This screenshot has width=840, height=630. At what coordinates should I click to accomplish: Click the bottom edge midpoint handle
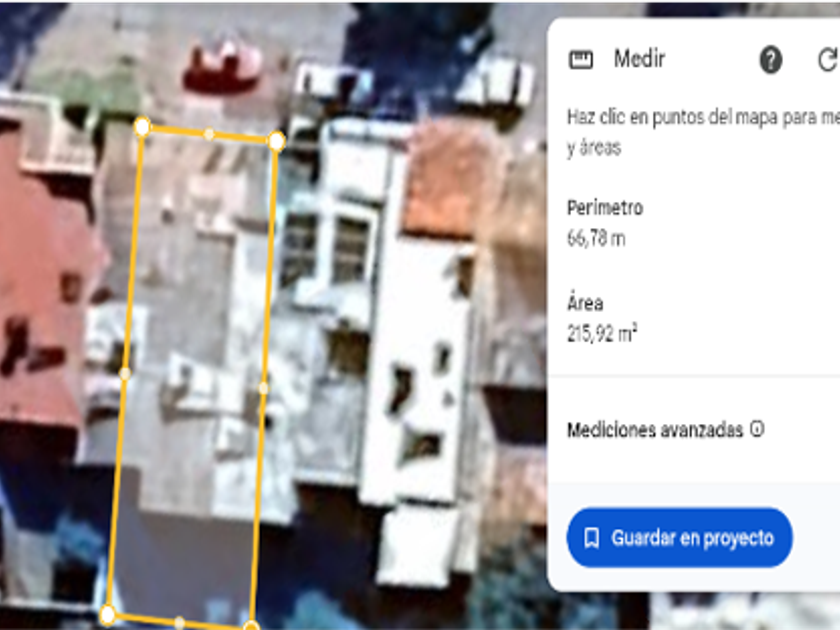tap(179, 622)
